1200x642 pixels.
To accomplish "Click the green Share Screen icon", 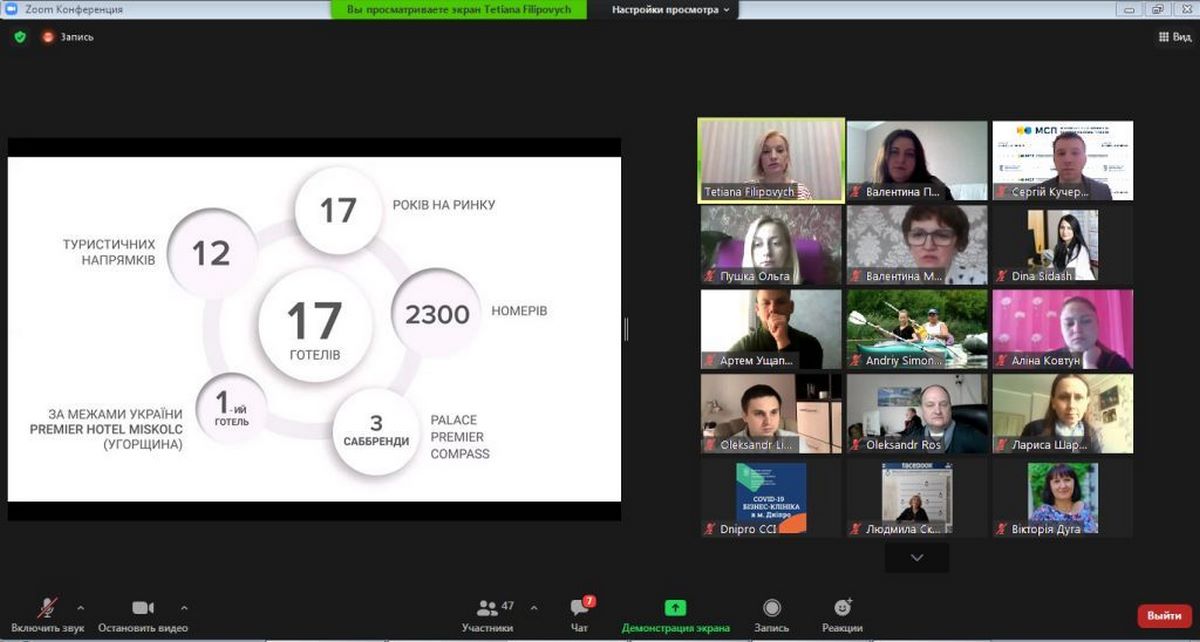I will tap(675, 608).
